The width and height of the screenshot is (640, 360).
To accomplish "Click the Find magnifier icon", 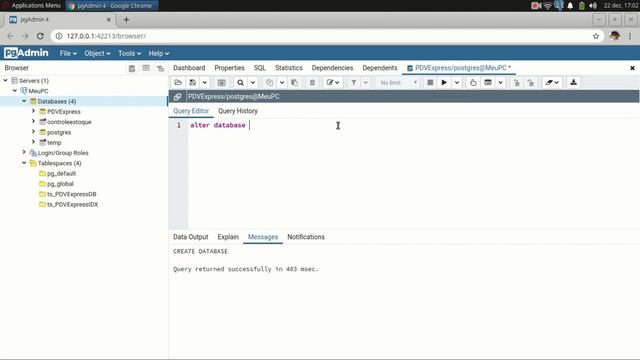I will point(240,82).
